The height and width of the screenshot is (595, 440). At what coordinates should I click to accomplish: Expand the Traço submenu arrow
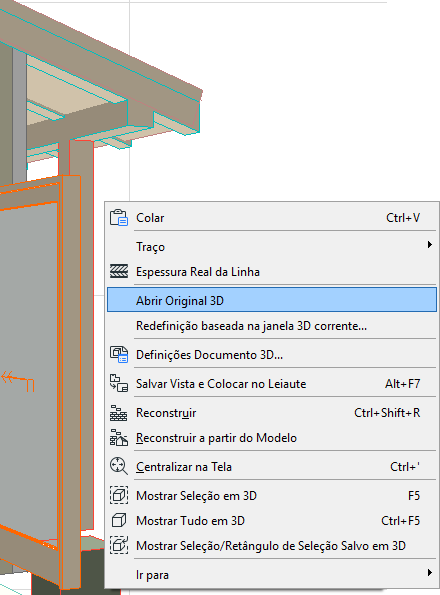pos(429,245)
